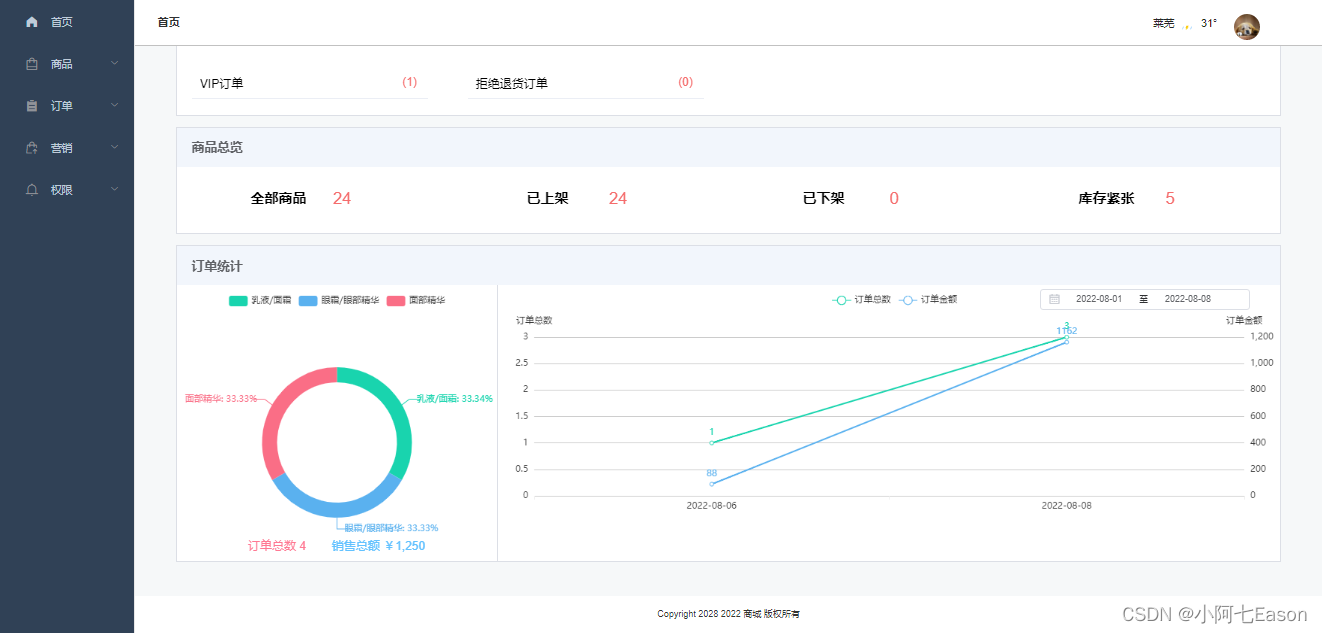
Task: Click the 眼霜/眼部精华 33.33% donut label
Action: tap(391, 528)
